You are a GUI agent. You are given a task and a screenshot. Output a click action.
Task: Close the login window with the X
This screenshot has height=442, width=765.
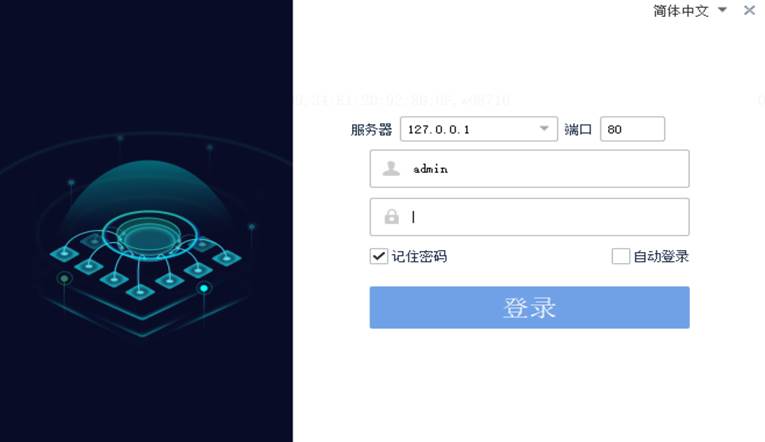pos(749,10)
